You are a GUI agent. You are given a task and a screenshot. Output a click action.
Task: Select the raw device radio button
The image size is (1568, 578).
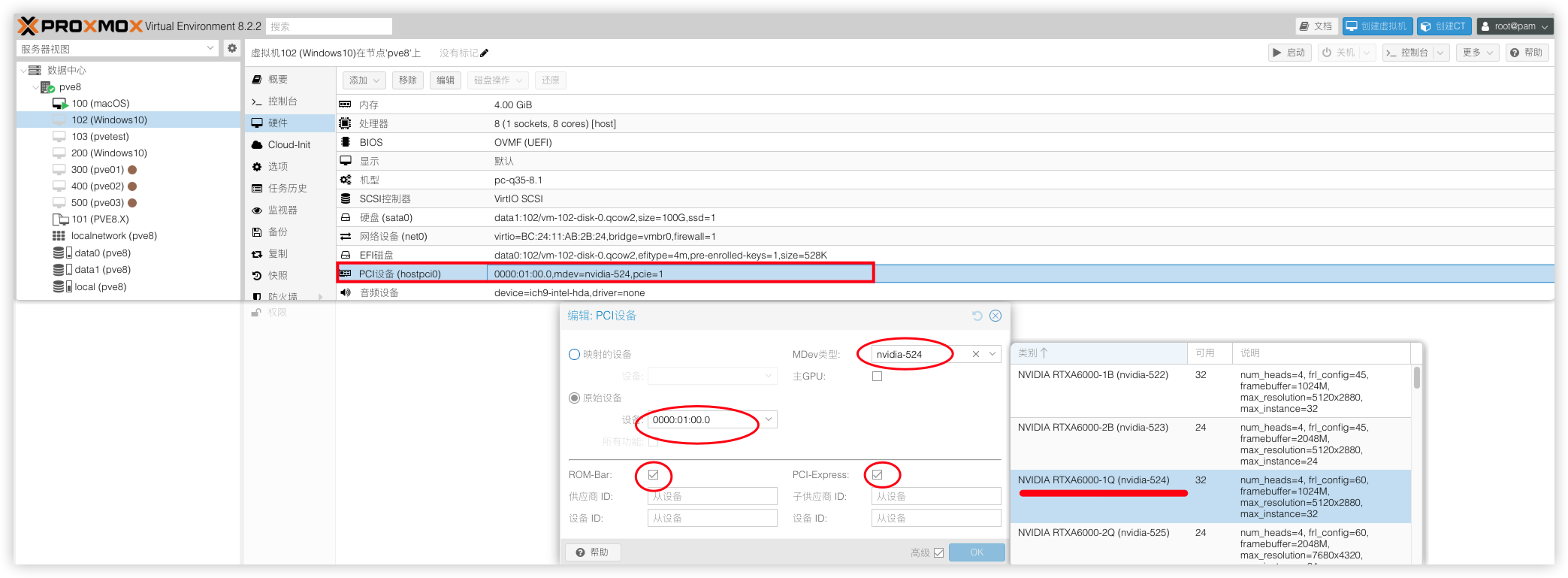coord(575,398)
